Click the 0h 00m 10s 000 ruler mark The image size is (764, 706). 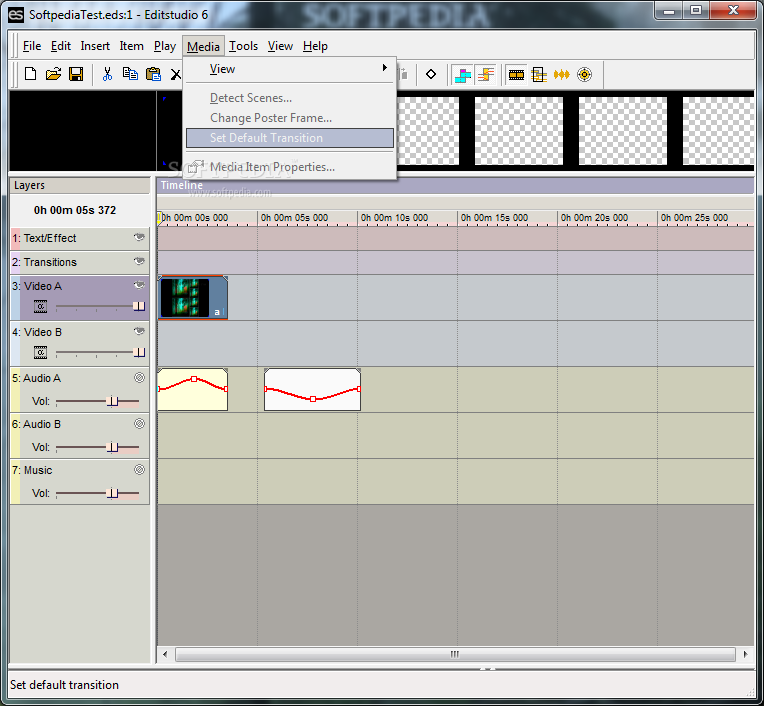point(394,218)
